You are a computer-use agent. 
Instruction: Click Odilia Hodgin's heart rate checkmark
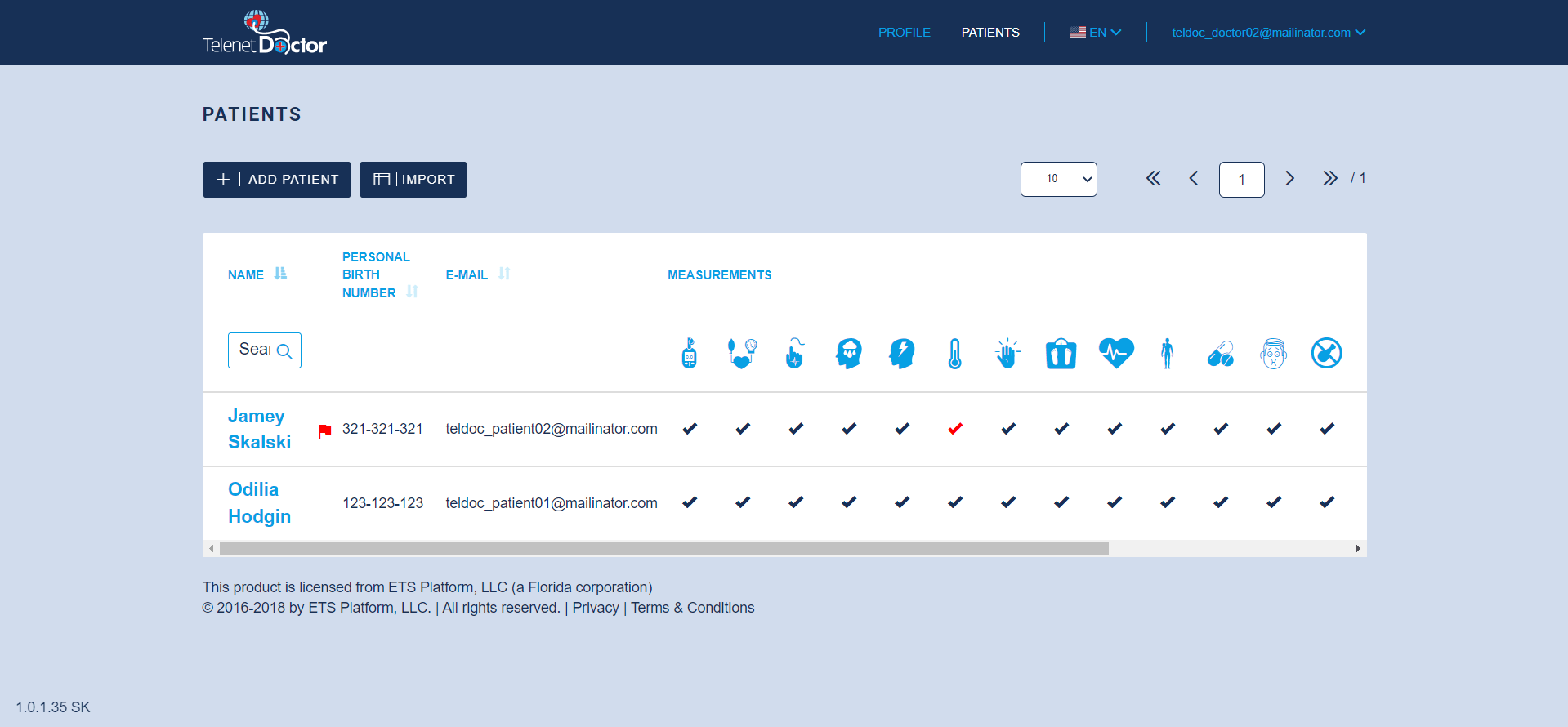click(x=1115, y=502)
